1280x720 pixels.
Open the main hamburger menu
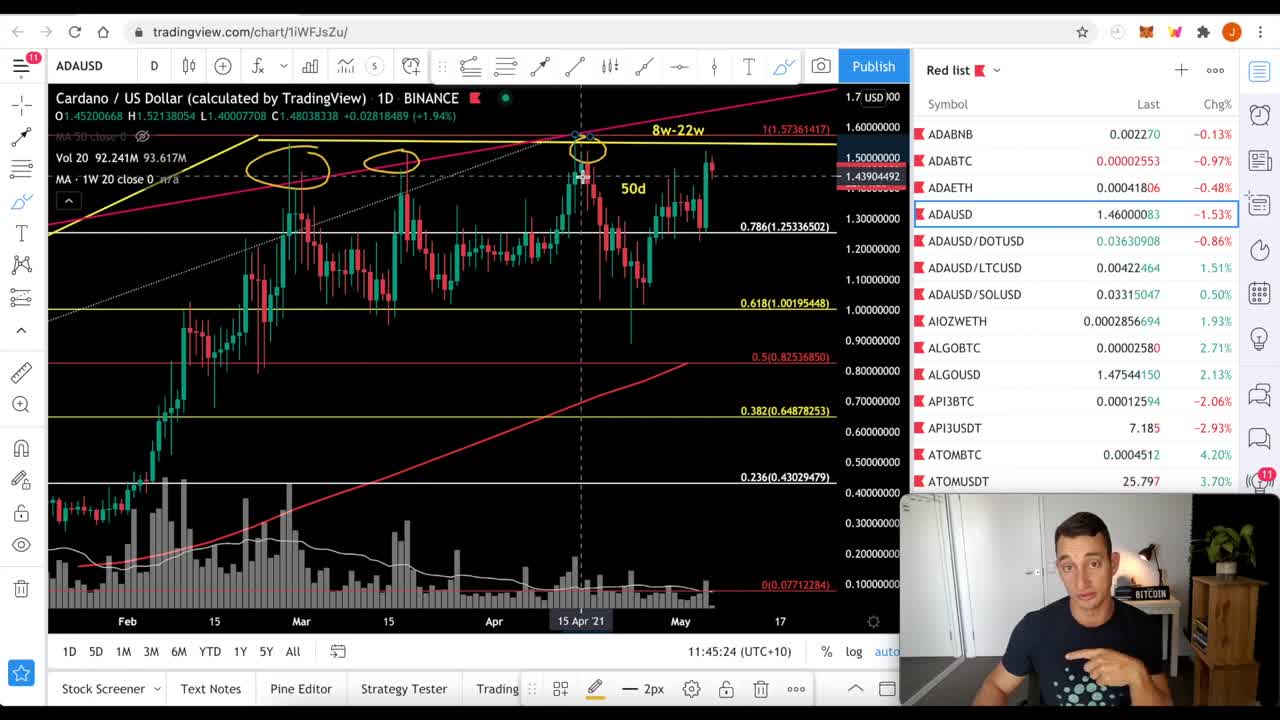point(21,66)
